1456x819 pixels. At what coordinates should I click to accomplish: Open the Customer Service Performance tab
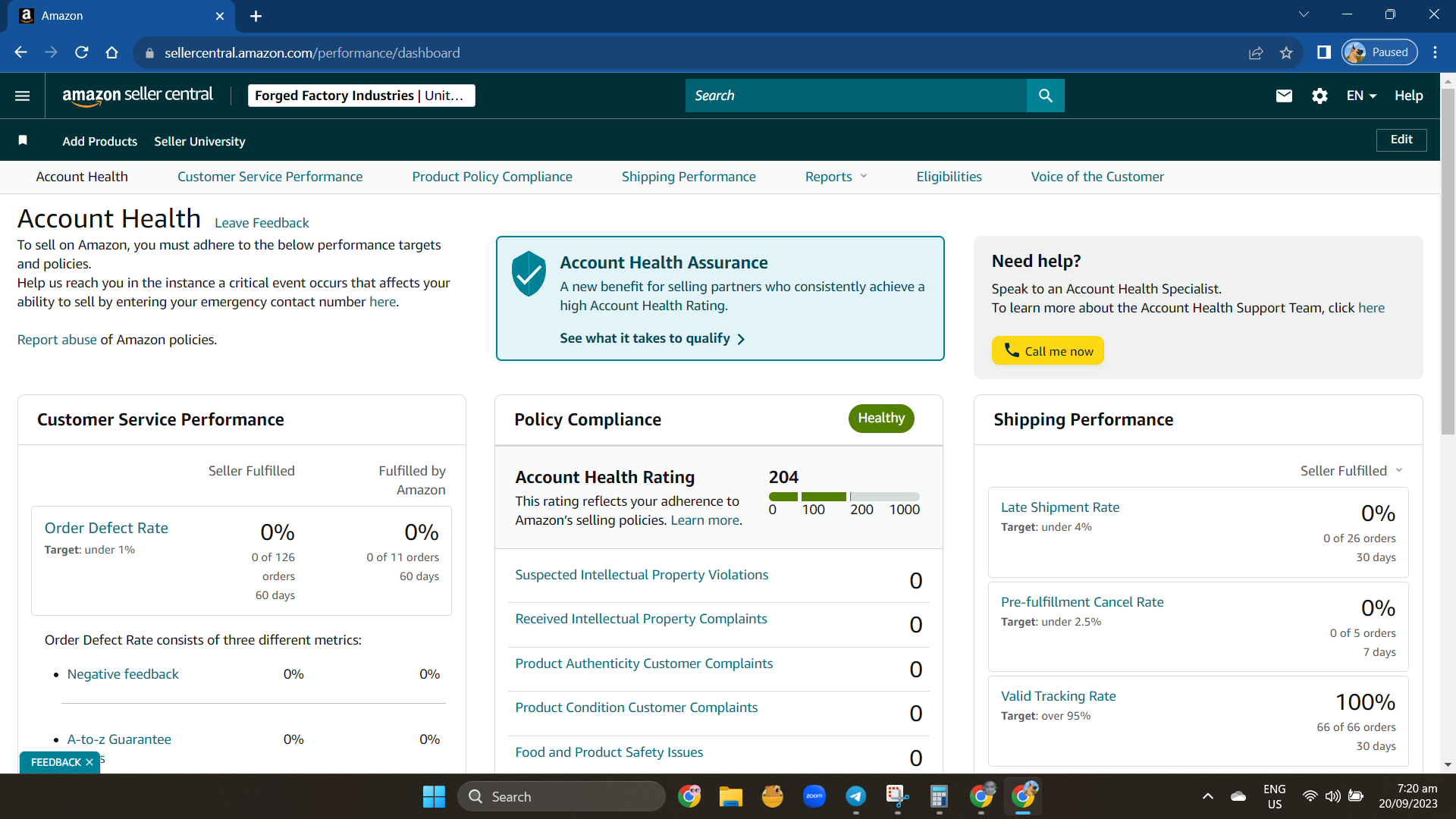[270, 177]
